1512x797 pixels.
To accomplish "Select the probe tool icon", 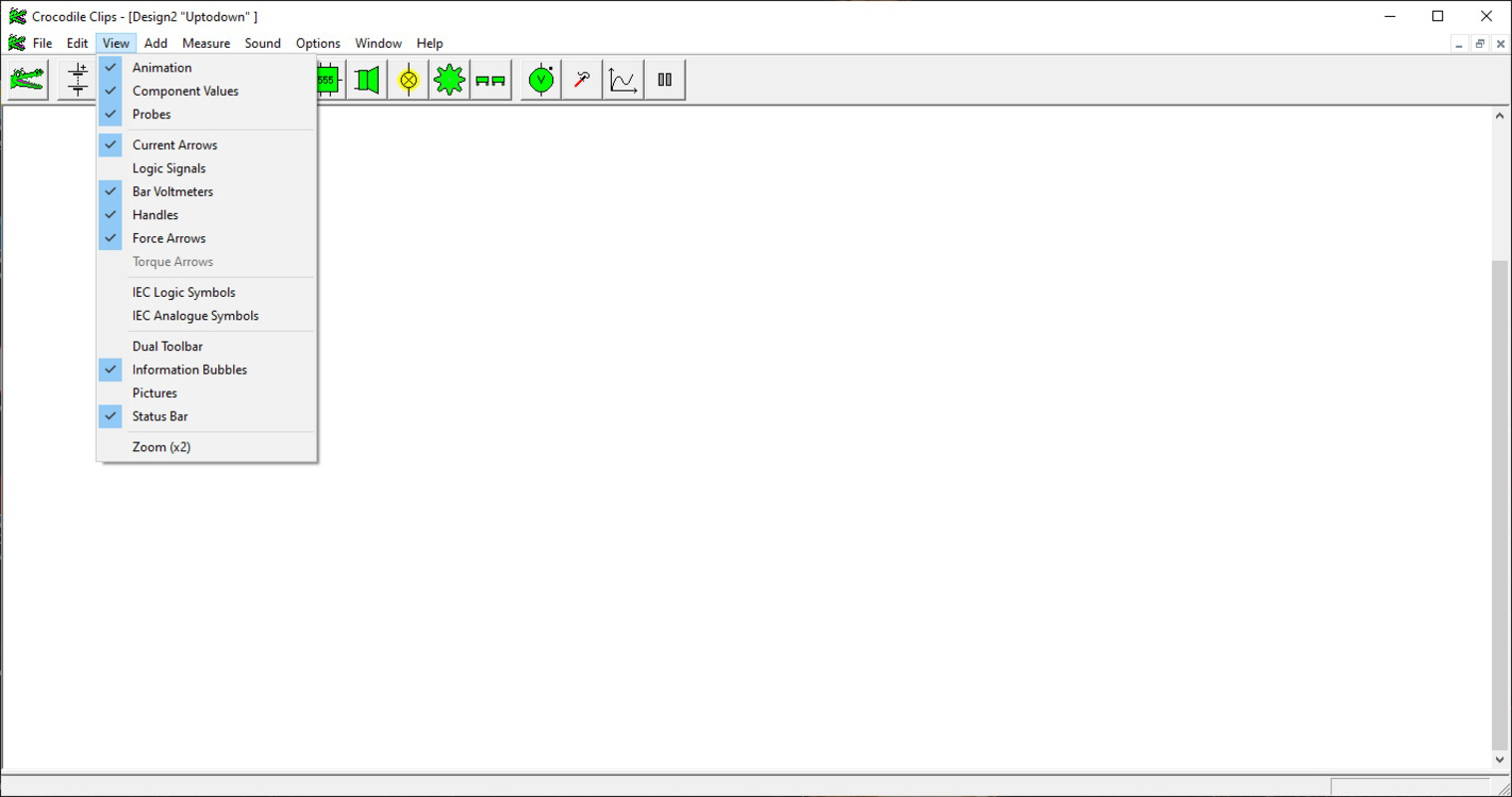I will (x=581, y=79).
